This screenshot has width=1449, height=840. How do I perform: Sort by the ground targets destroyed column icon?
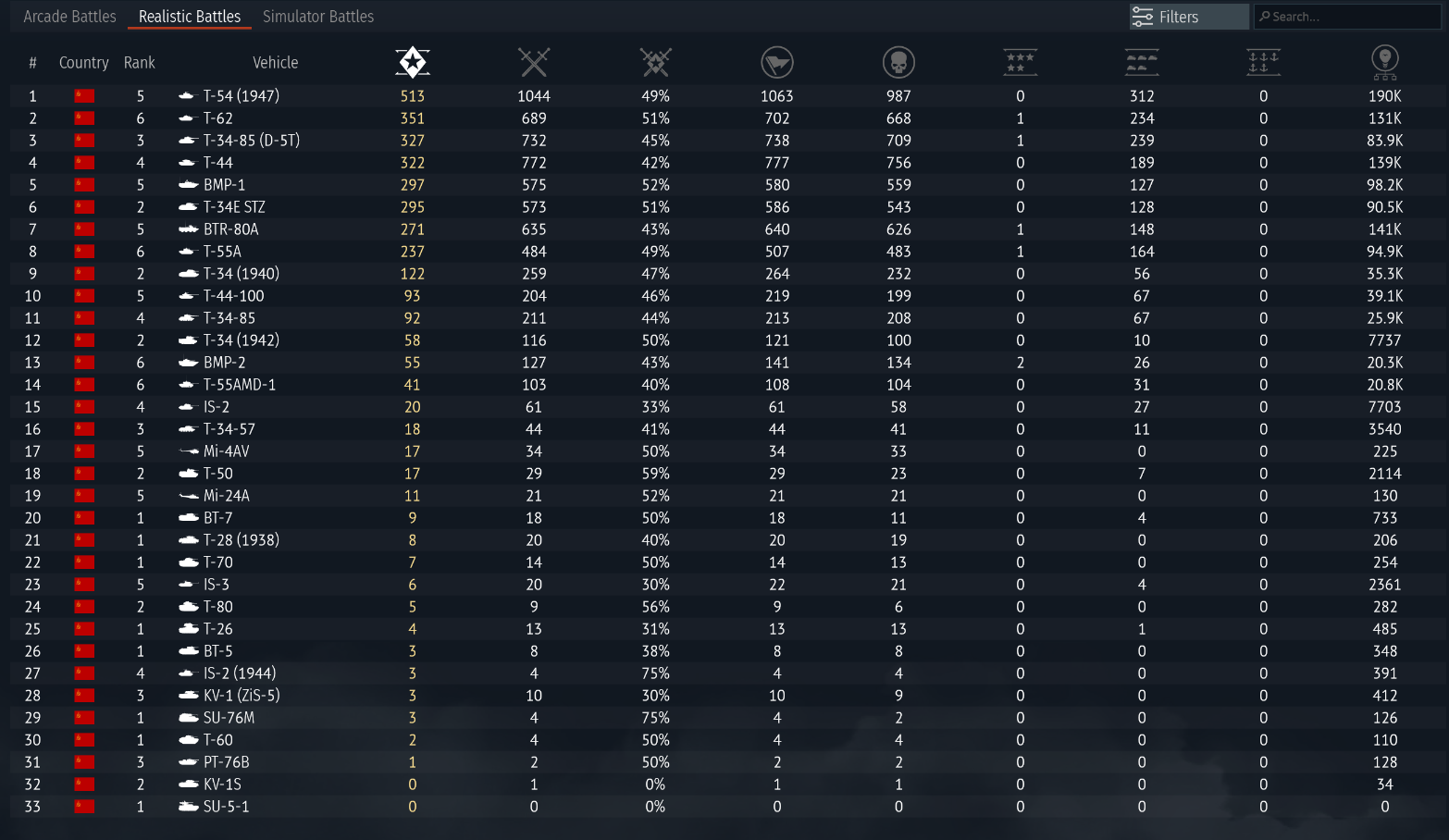click(x=1142, y=63)
